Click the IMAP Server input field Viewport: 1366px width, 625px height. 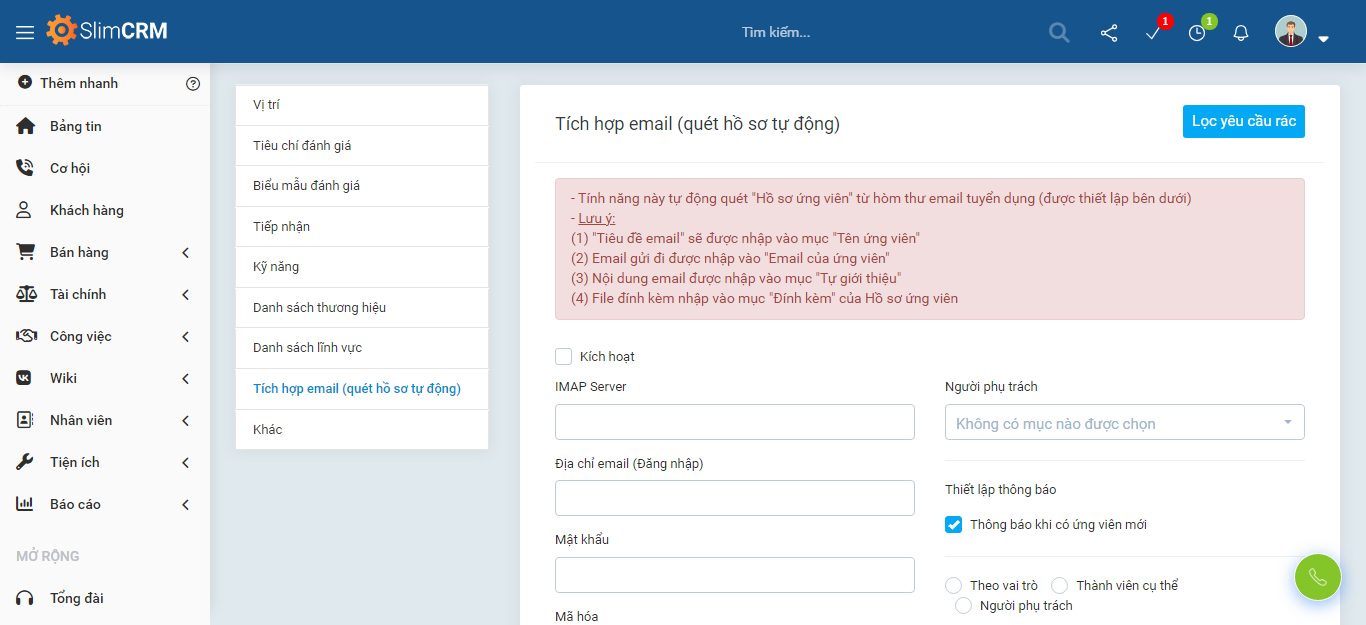pos(734,422)
